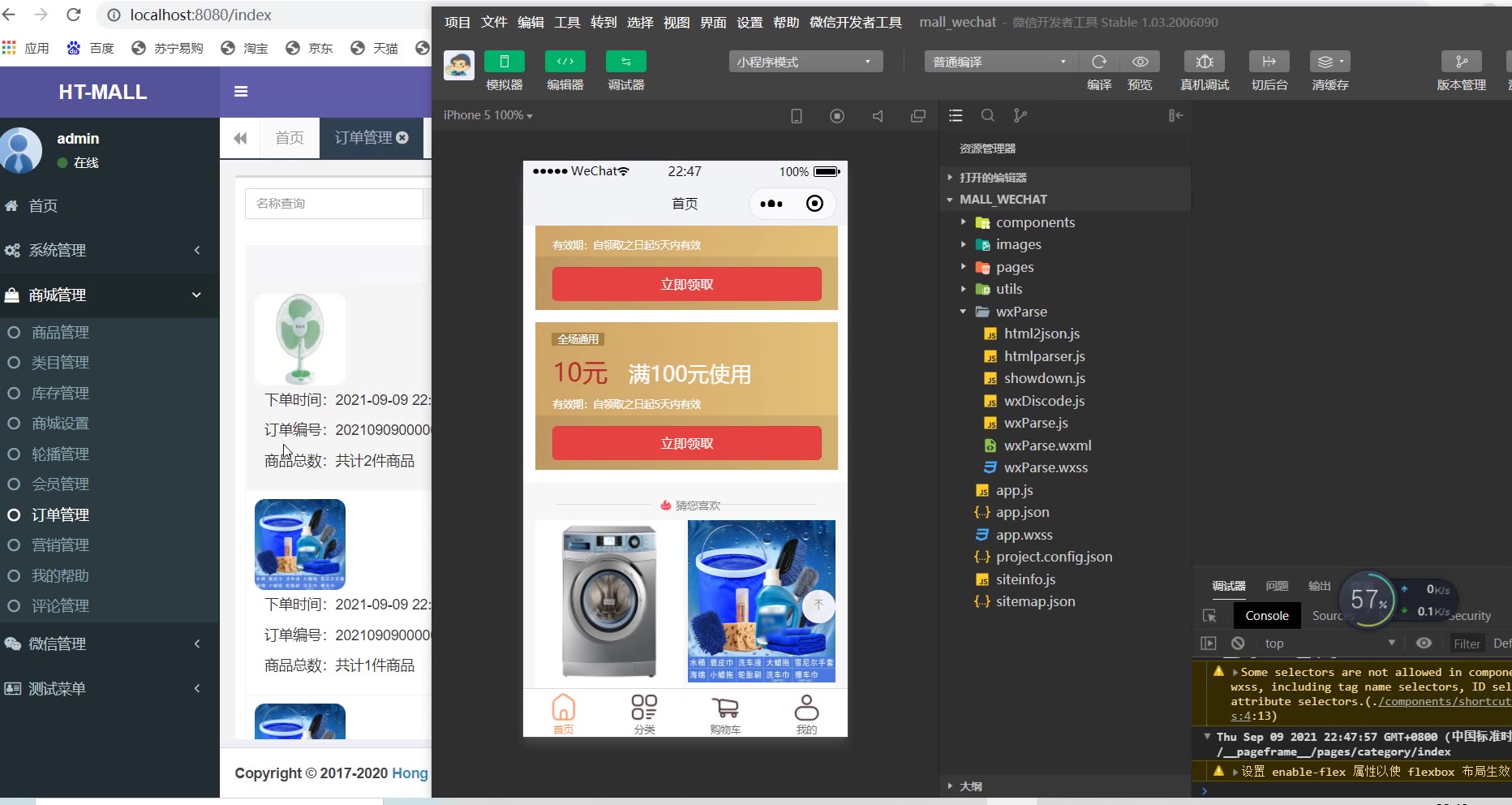This screenshot has height=805, width=1512.
Task: Open the 文件 menu
Action: click(x=494, y=22)
